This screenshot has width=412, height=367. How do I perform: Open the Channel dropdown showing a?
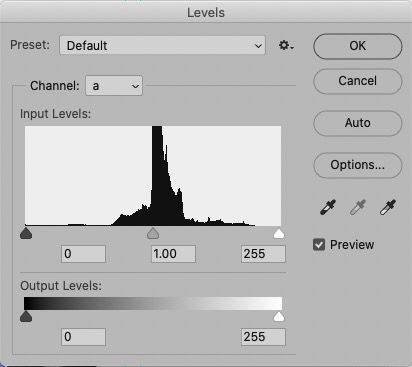(x=114, y=86)
